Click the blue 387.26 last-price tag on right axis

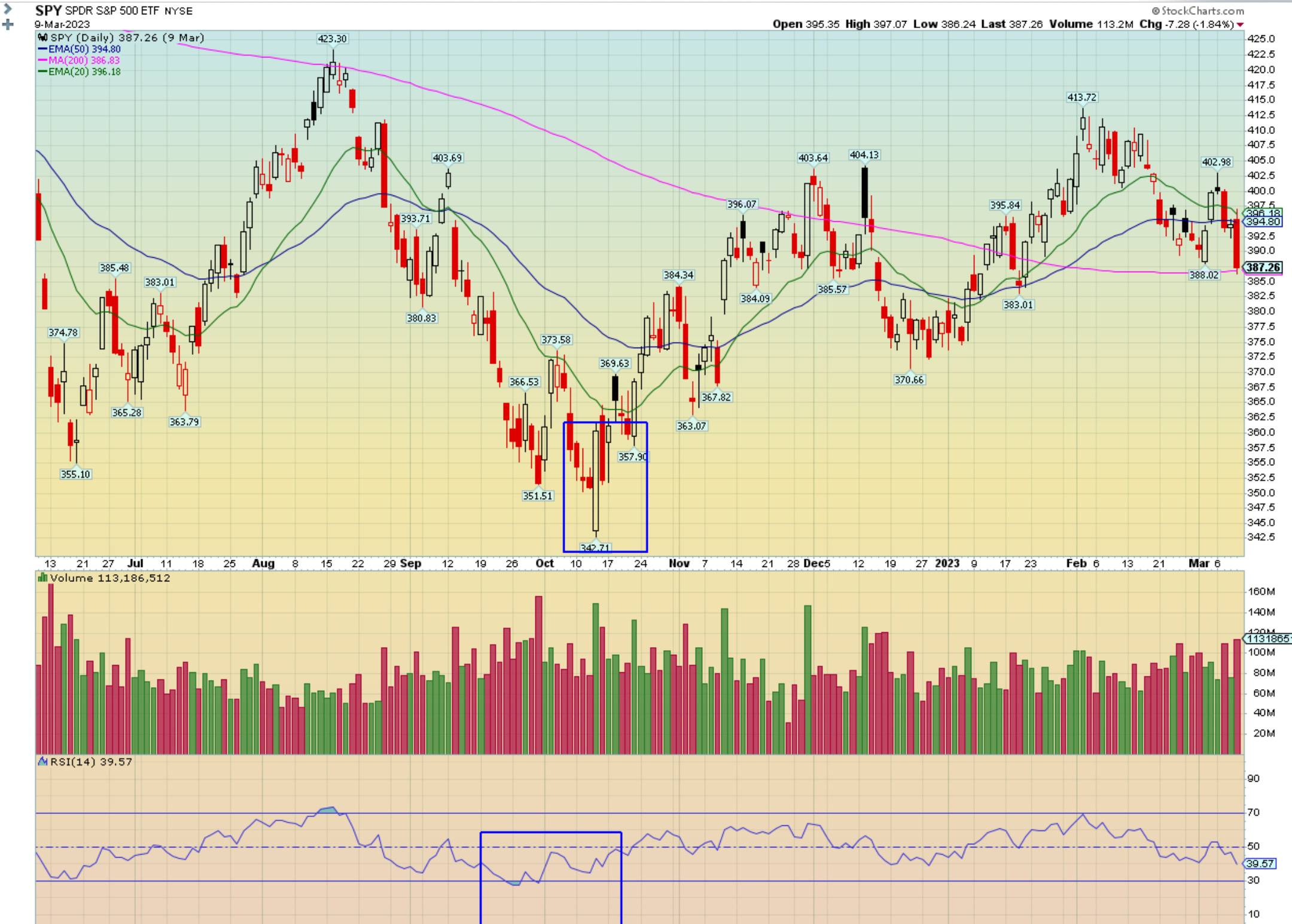coord(1262,268)
